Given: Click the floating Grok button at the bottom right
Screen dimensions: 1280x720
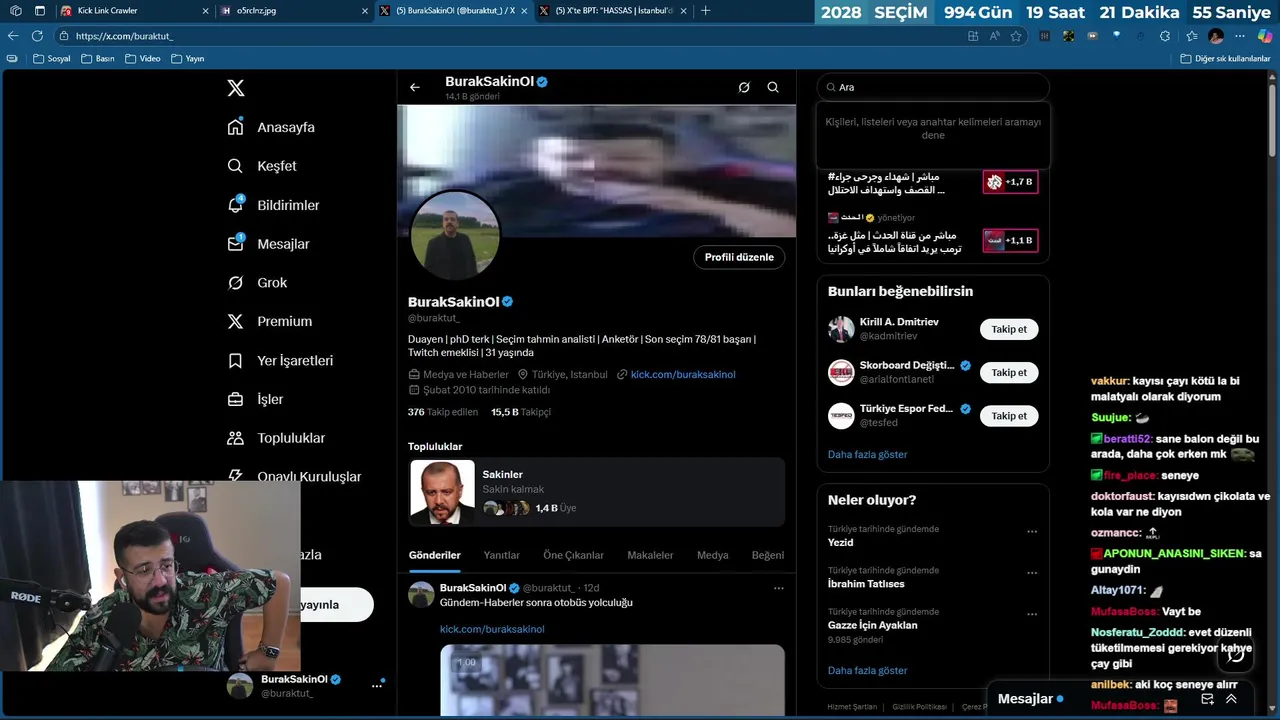Looking at the screenshot, I should (1236, 655).
